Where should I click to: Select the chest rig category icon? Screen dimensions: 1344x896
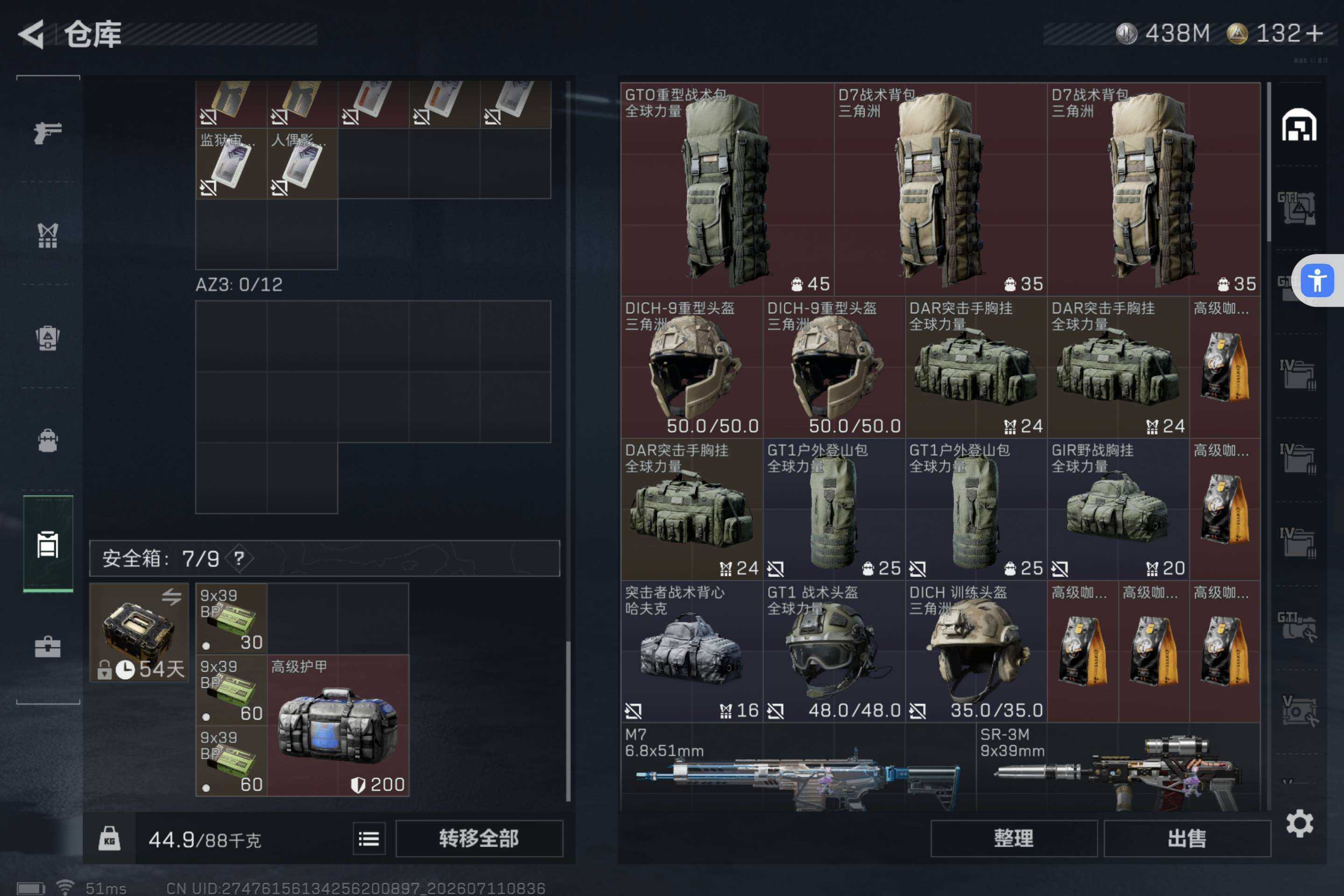pyautogui.click(x=48, y=235)
